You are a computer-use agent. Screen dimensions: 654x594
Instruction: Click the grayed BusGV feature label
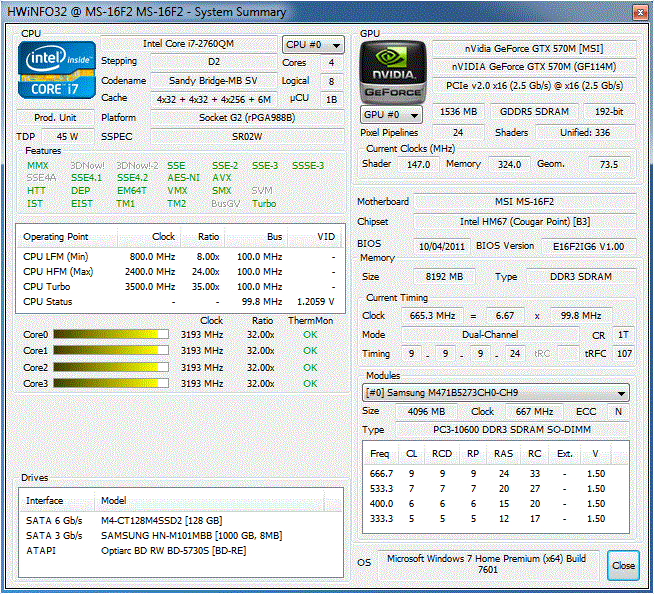pos(225,204)
